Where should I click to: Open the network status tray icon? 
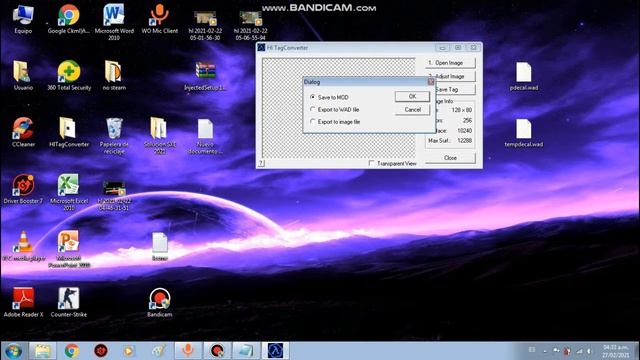[579, 351]
